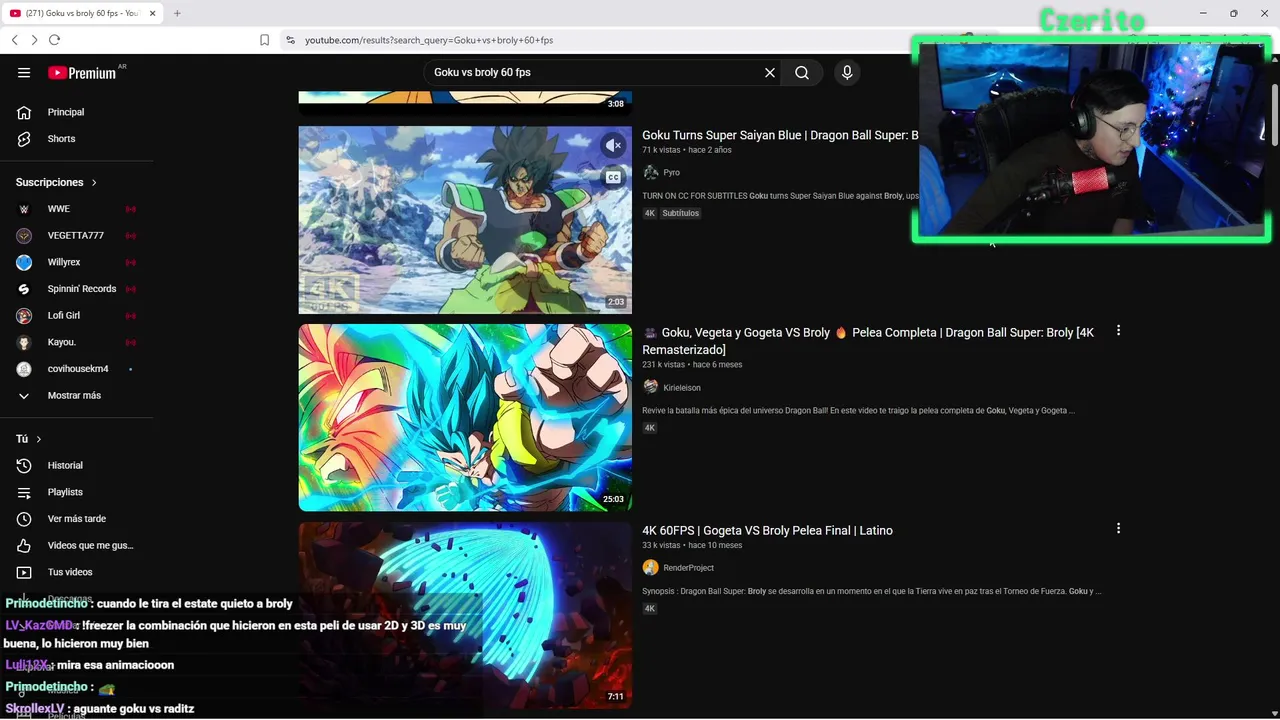Click the site settings icon in address bar

click(290, 40)
